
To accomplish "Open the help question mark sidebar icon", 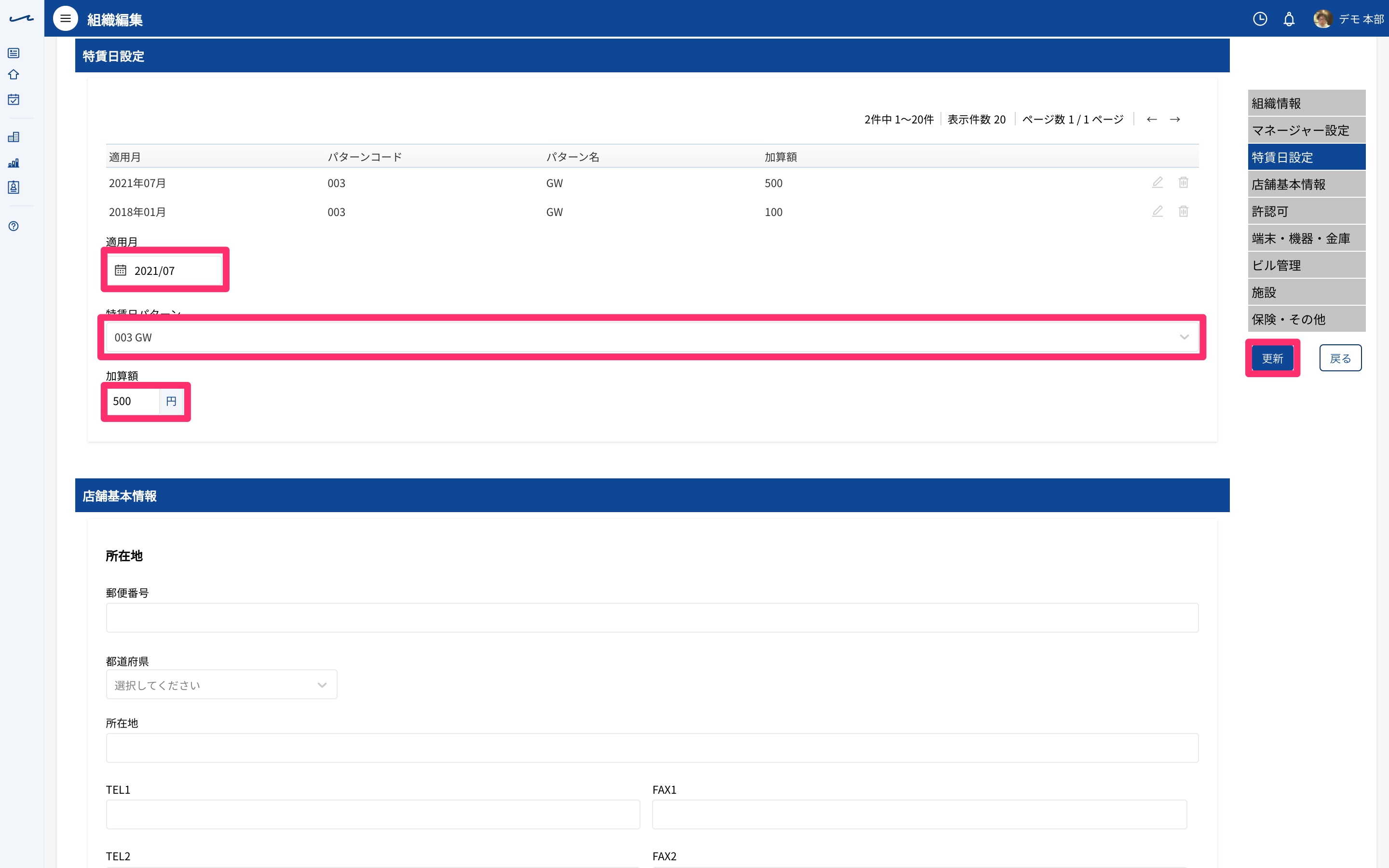I will [14, 226].
